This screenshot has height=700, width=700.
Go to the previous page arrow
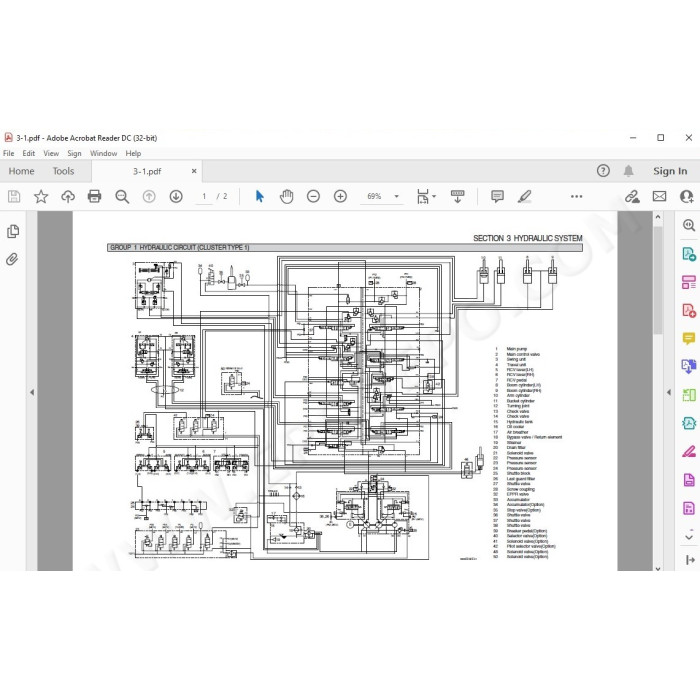[149, 196]
